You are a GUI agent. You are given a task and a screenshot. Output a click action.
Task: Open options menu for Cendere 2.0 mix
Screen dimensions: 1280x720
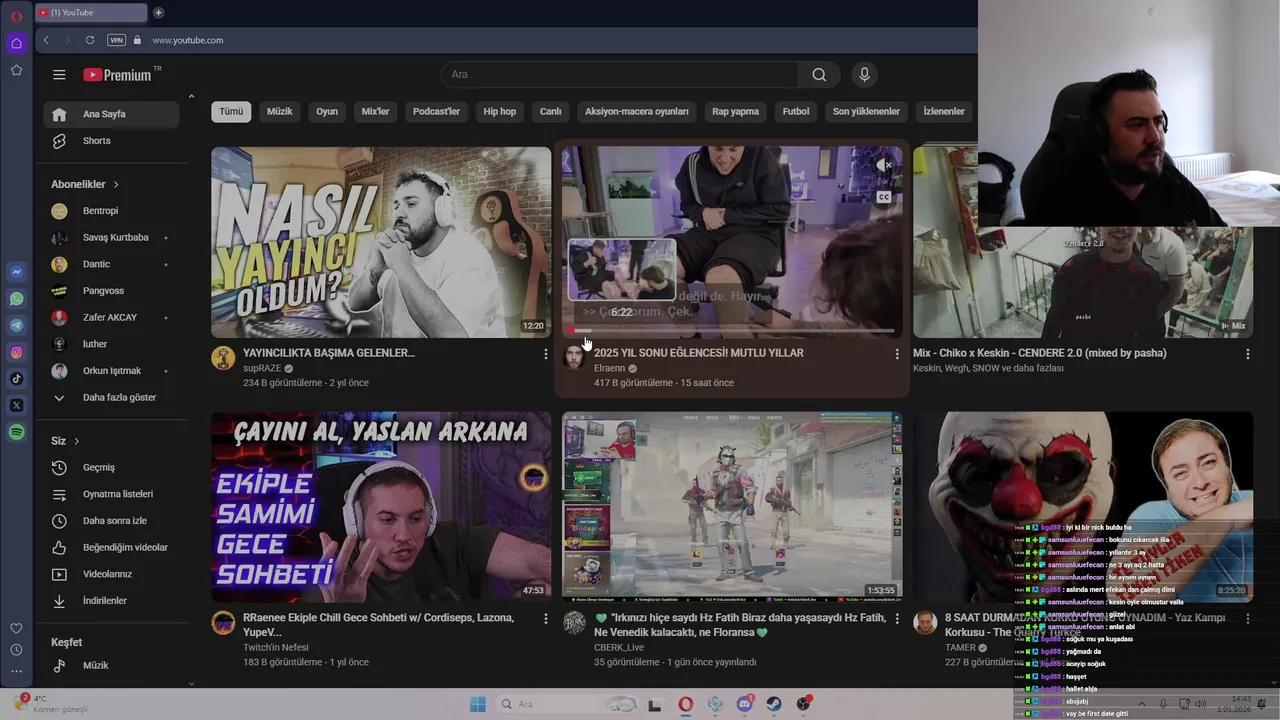click(1247, 354)
